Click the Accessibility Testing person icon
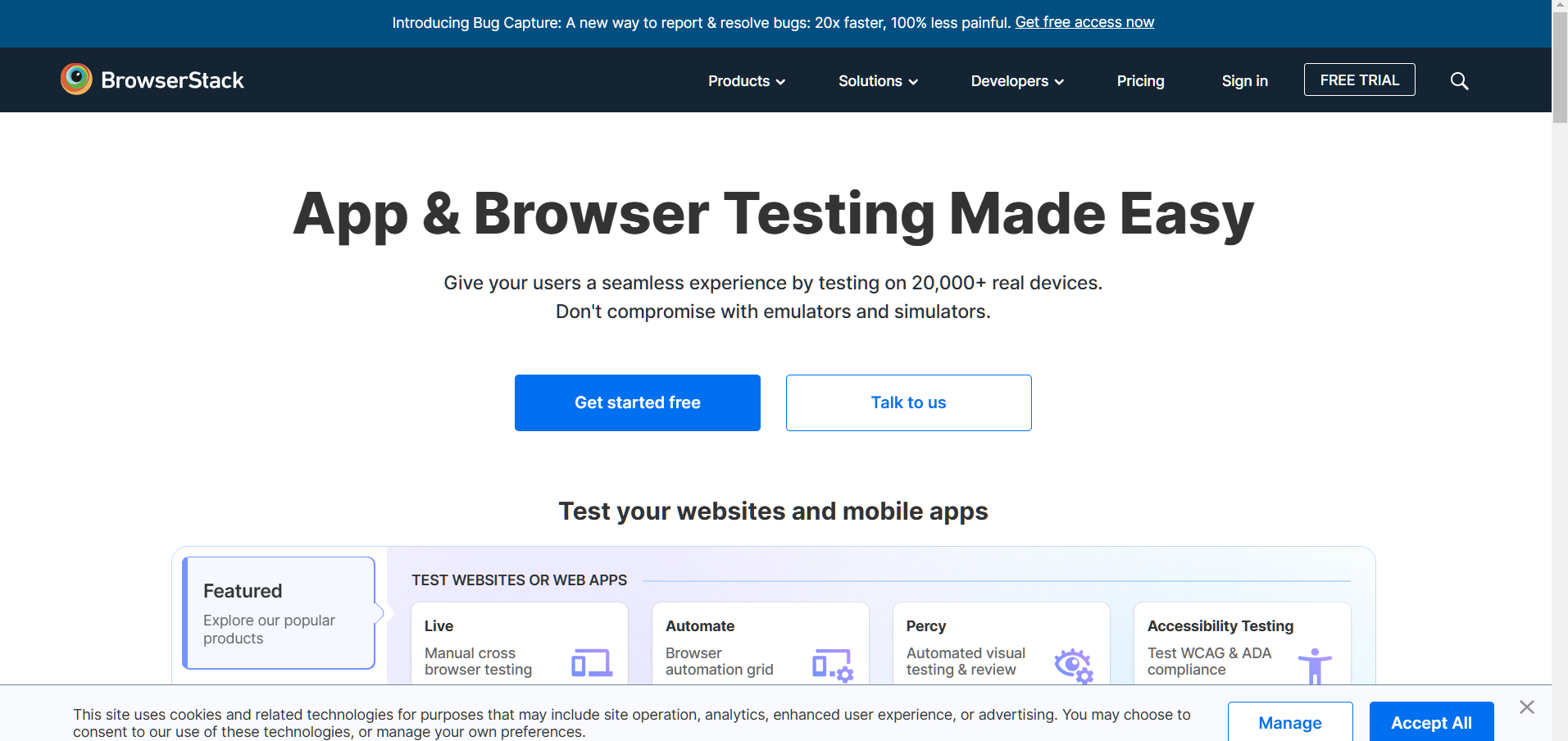 point(1315,665)
